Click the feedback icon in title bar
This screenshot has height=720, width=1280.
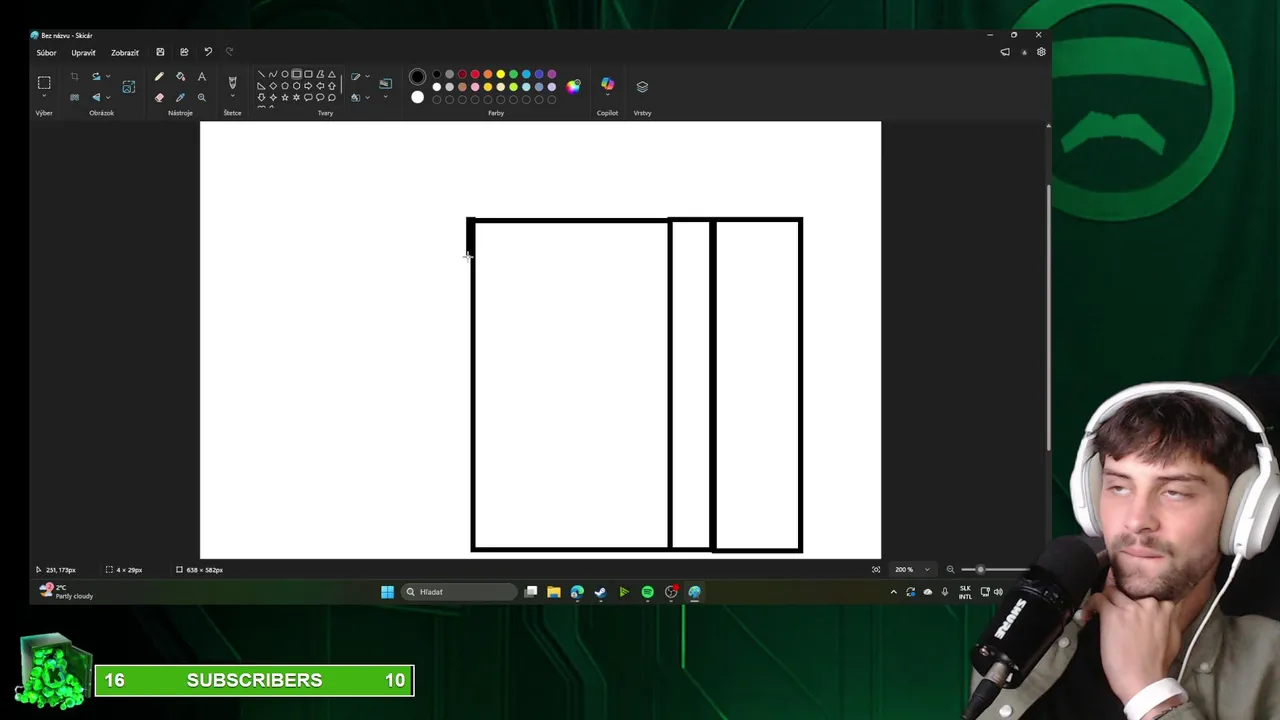(1005, 52)
